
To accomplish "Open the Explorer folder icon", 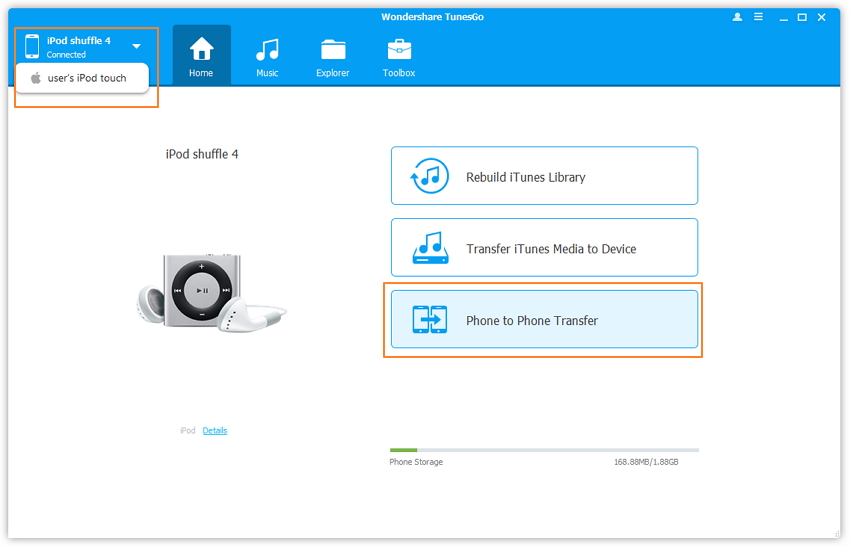I will point(333,49).
